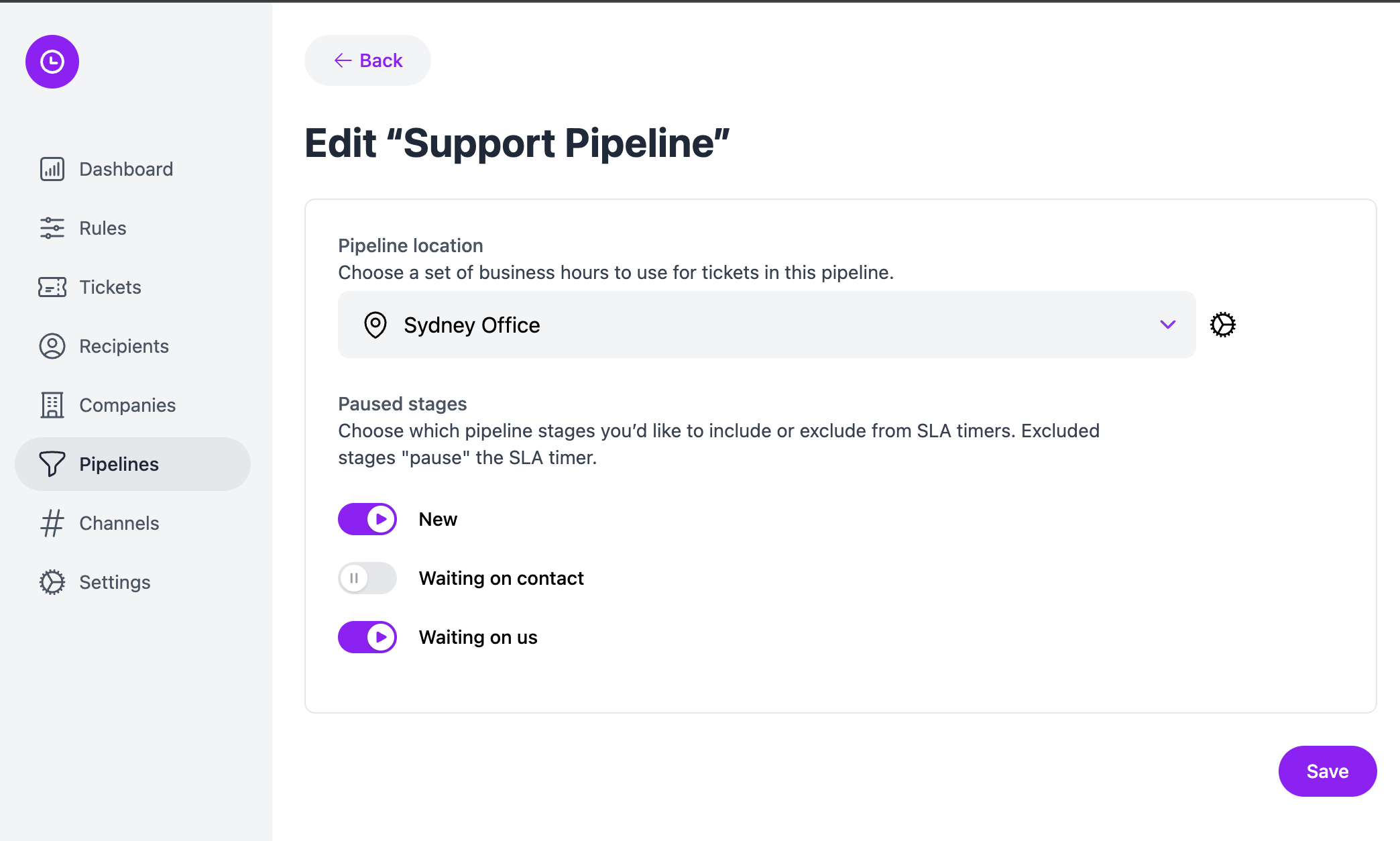
Task: Open location settings gear beside dropdown
Action: pyautogui.click(x=1223, y=325)
